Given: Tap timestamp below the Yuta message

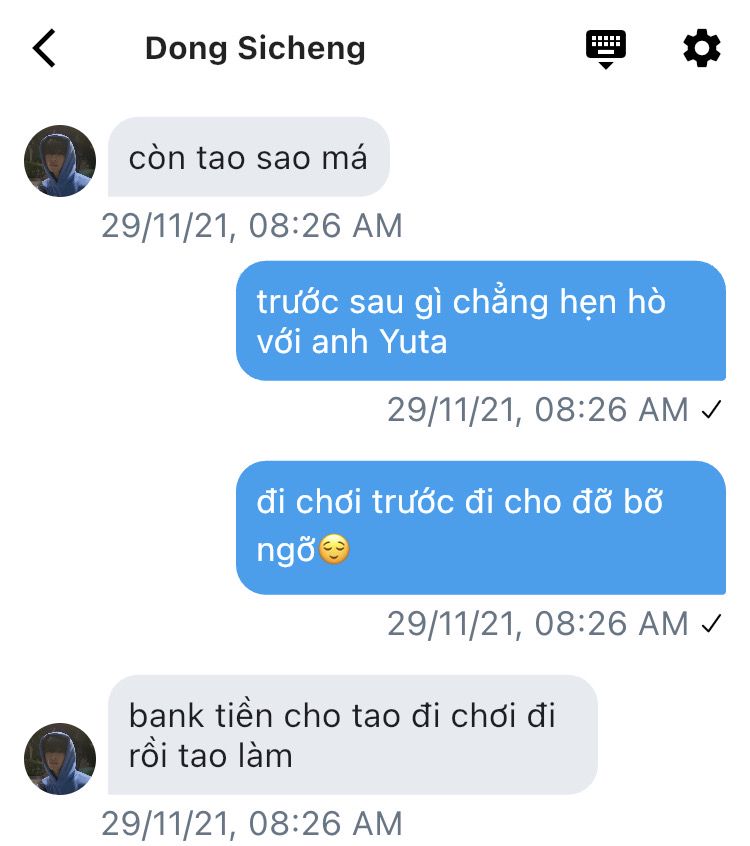Looking at the screenshot, I should 538,410.
